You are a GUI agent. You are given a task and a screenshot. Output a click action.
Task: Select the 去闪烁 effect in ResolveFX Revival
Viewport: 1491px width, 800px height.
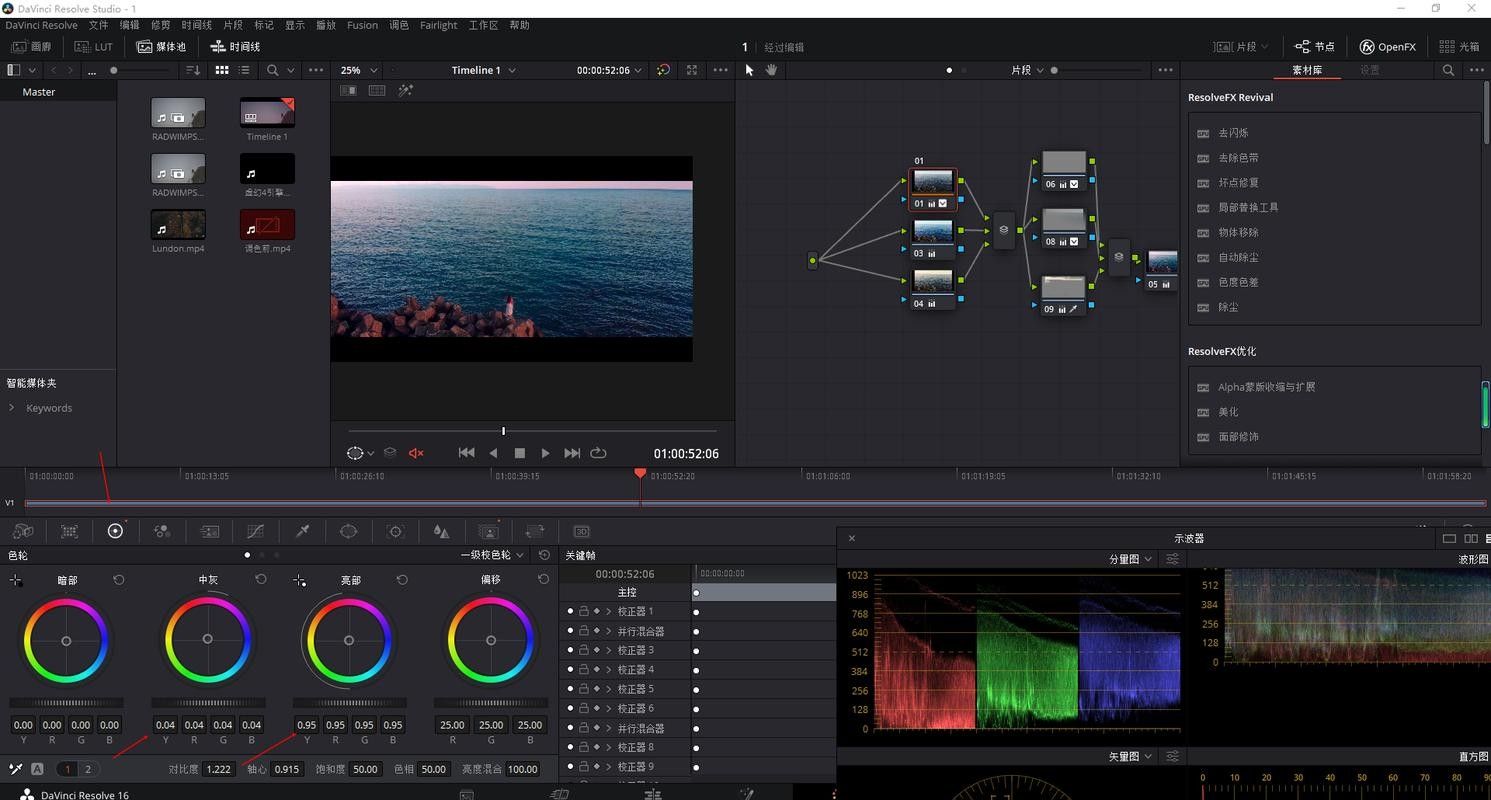[1233, 133]
